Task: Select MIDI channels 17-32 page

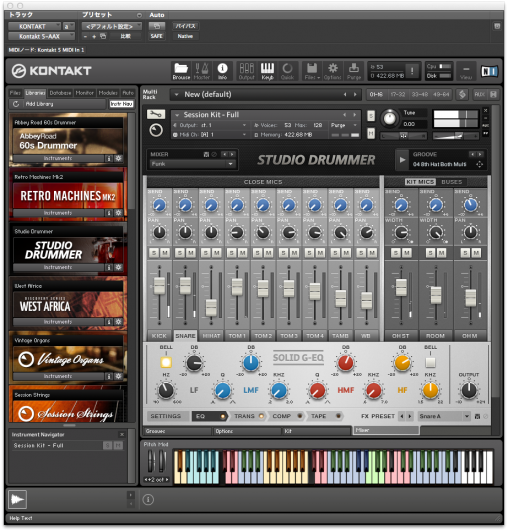Action: coord(398,94)
